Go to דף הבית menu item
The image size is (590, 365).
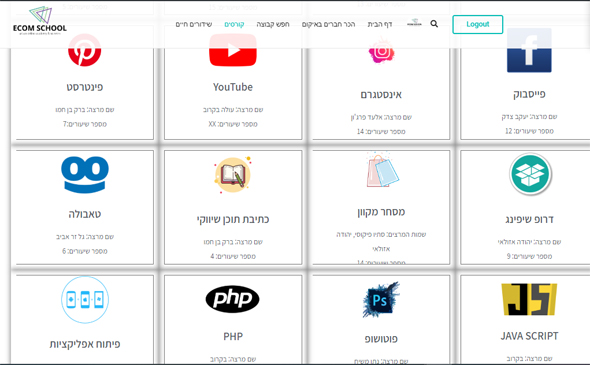coord(380,24)
